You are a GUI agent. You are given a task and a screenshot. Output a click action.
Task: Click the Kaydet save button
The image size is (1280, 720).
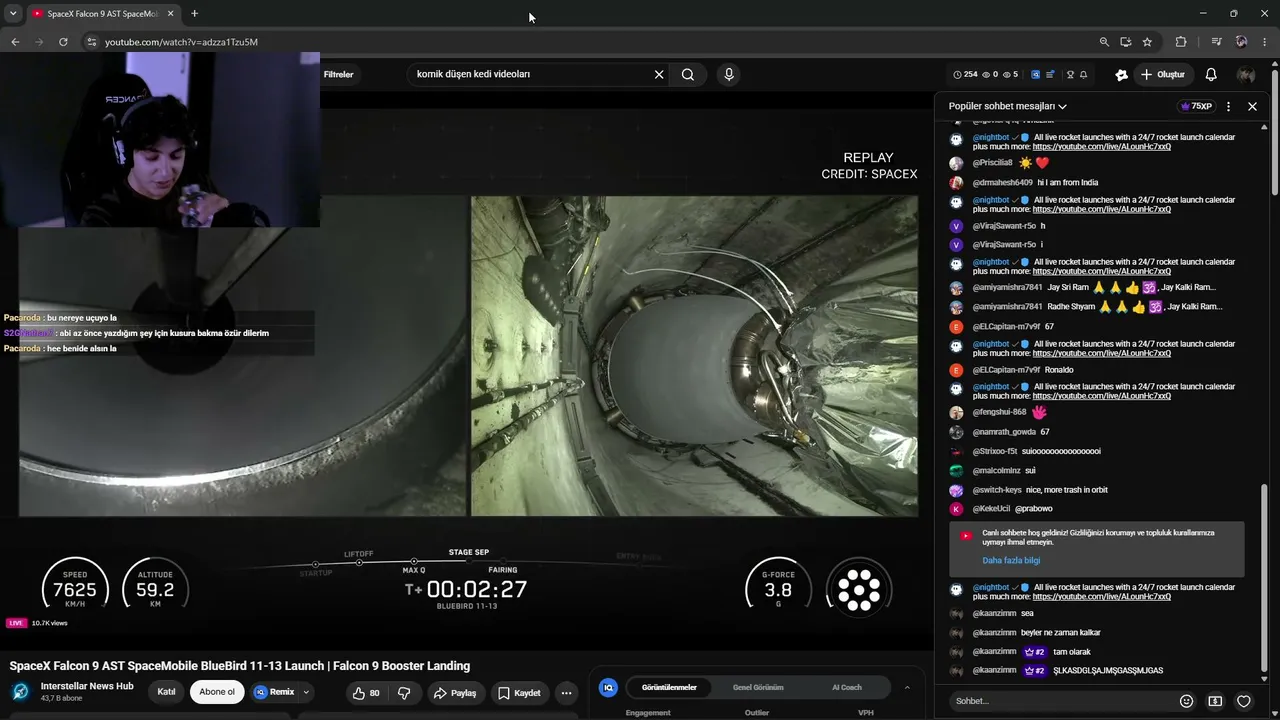click(x=519, y=693)
